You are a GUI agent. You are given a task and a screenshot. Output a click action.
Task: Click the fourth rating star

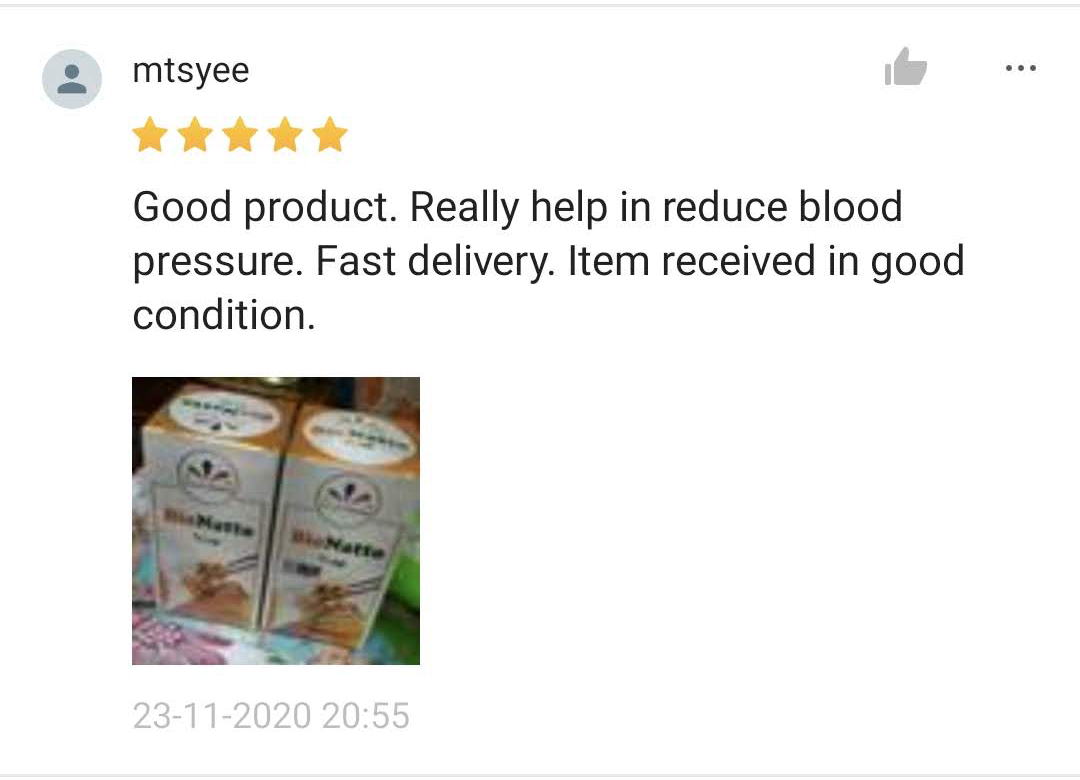tap(285, 134)
